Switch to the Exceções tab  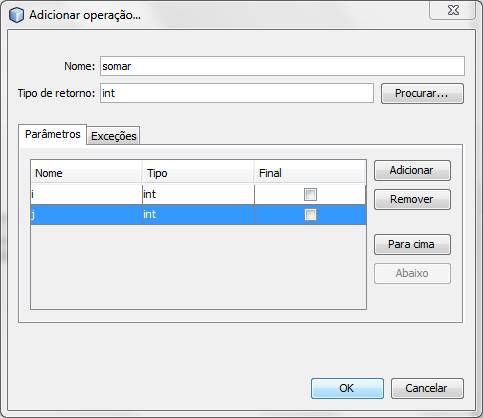[x=113, y=136]
